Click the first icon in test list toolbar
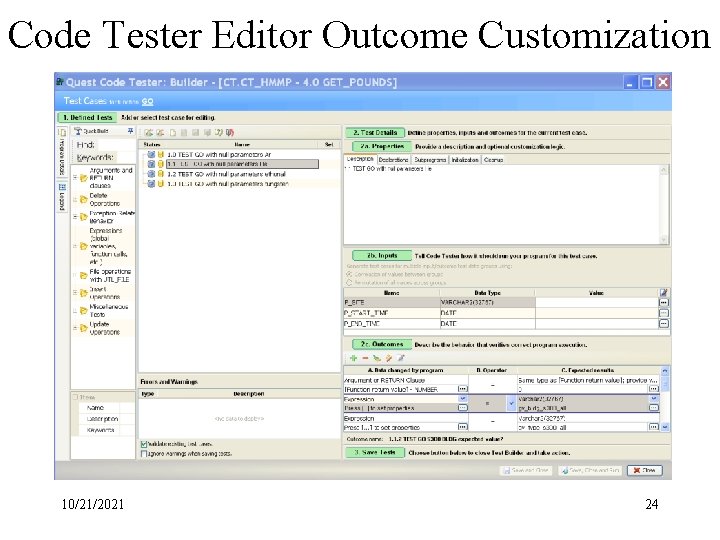 pos(148,133)
